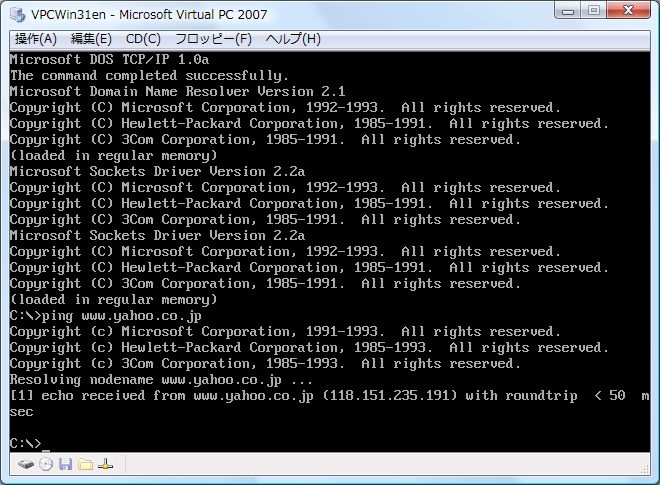The height and width of the screenshot is (485, 660).
Task: Click 'The command completed successfully.' text
Action: [x=149, y=76]
